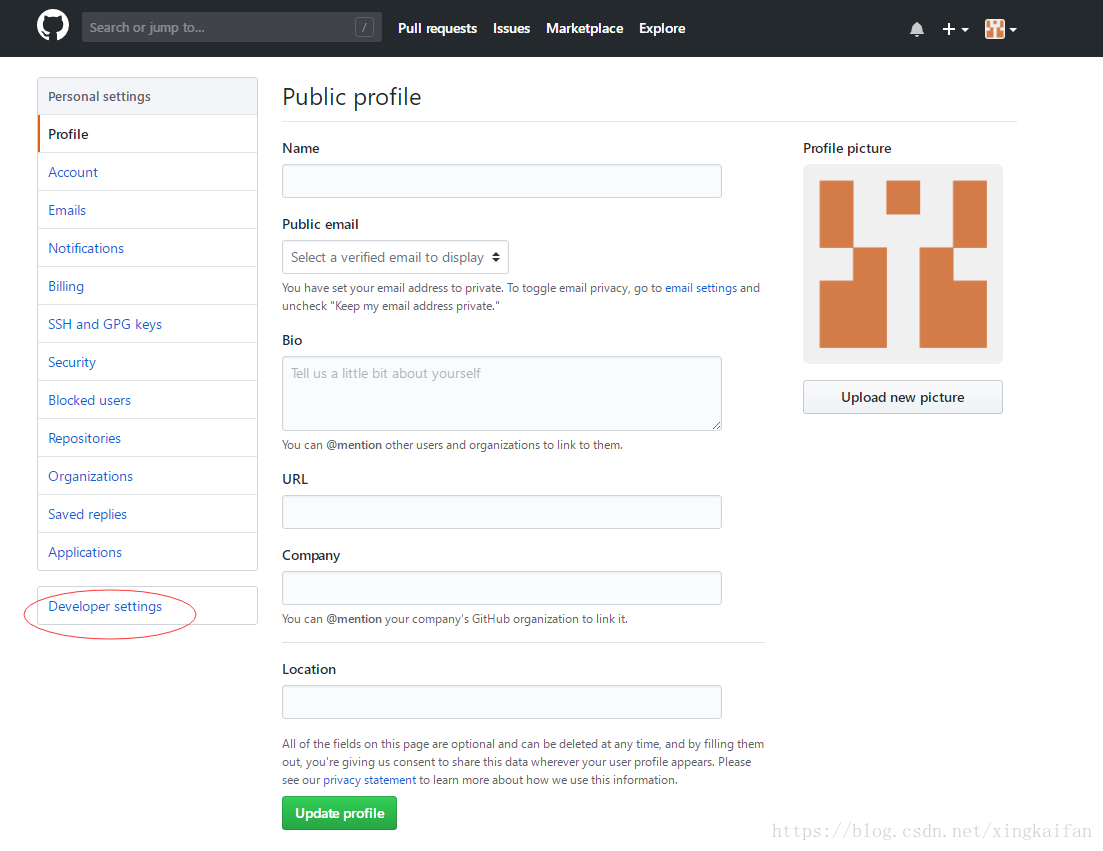Click the slash shortcut icon in search
This screenshot has width=1103, height=851.
(364, 27)
